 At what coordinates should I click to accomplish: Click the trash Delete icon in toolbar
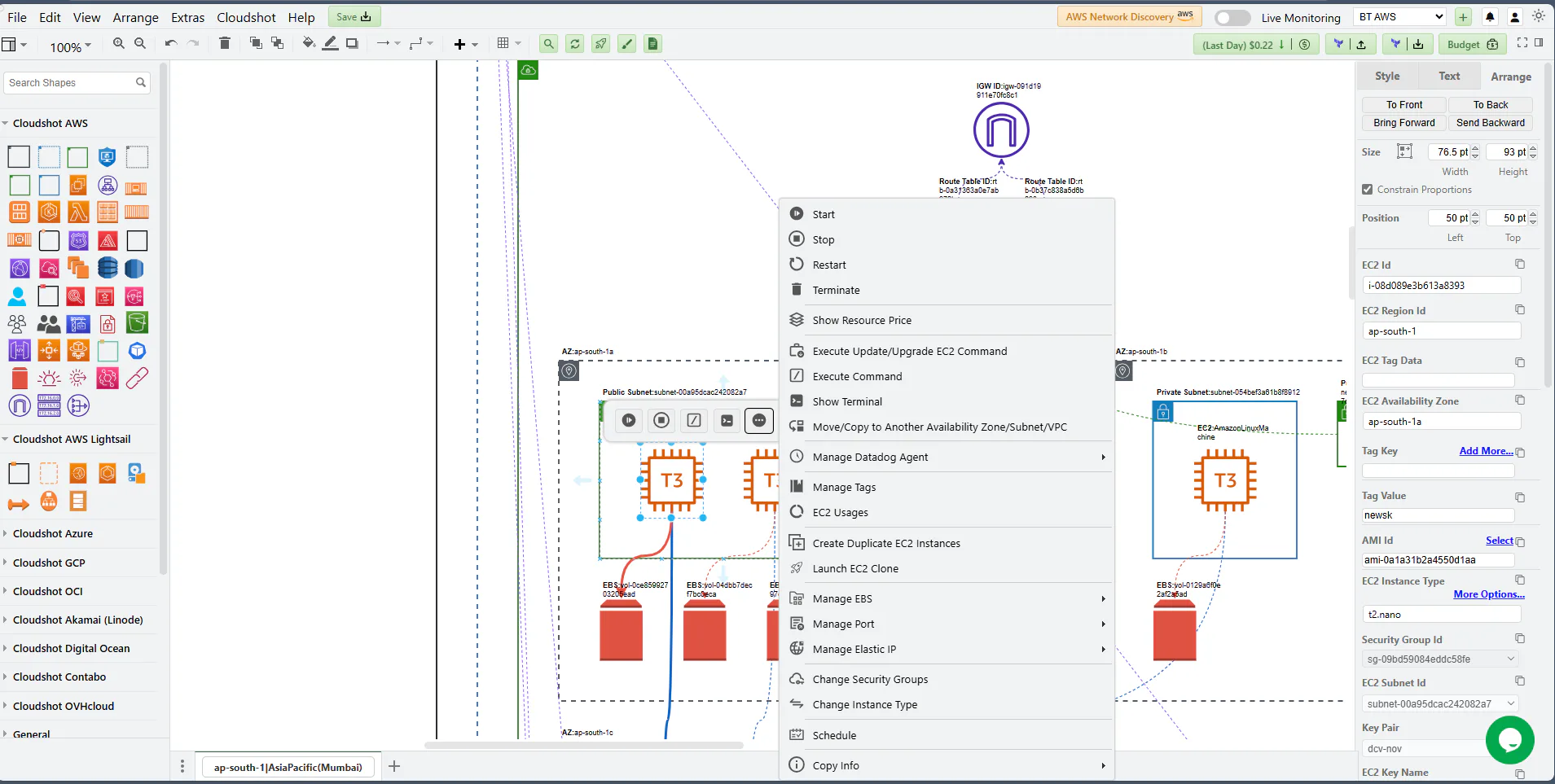pos(225,43)
